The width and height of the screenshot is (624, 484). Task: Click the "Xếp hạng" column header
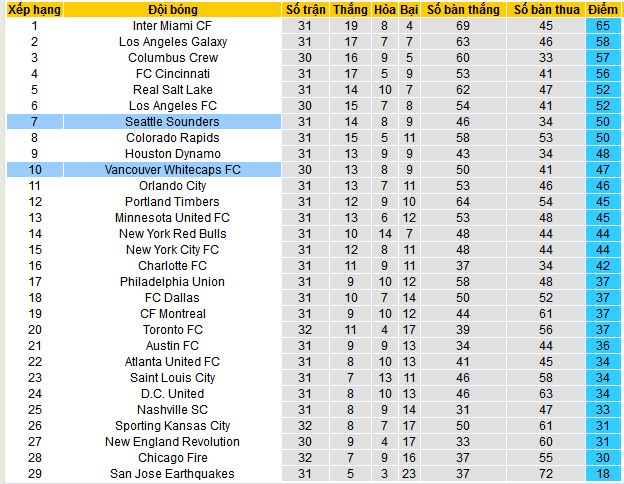(34, 9)
